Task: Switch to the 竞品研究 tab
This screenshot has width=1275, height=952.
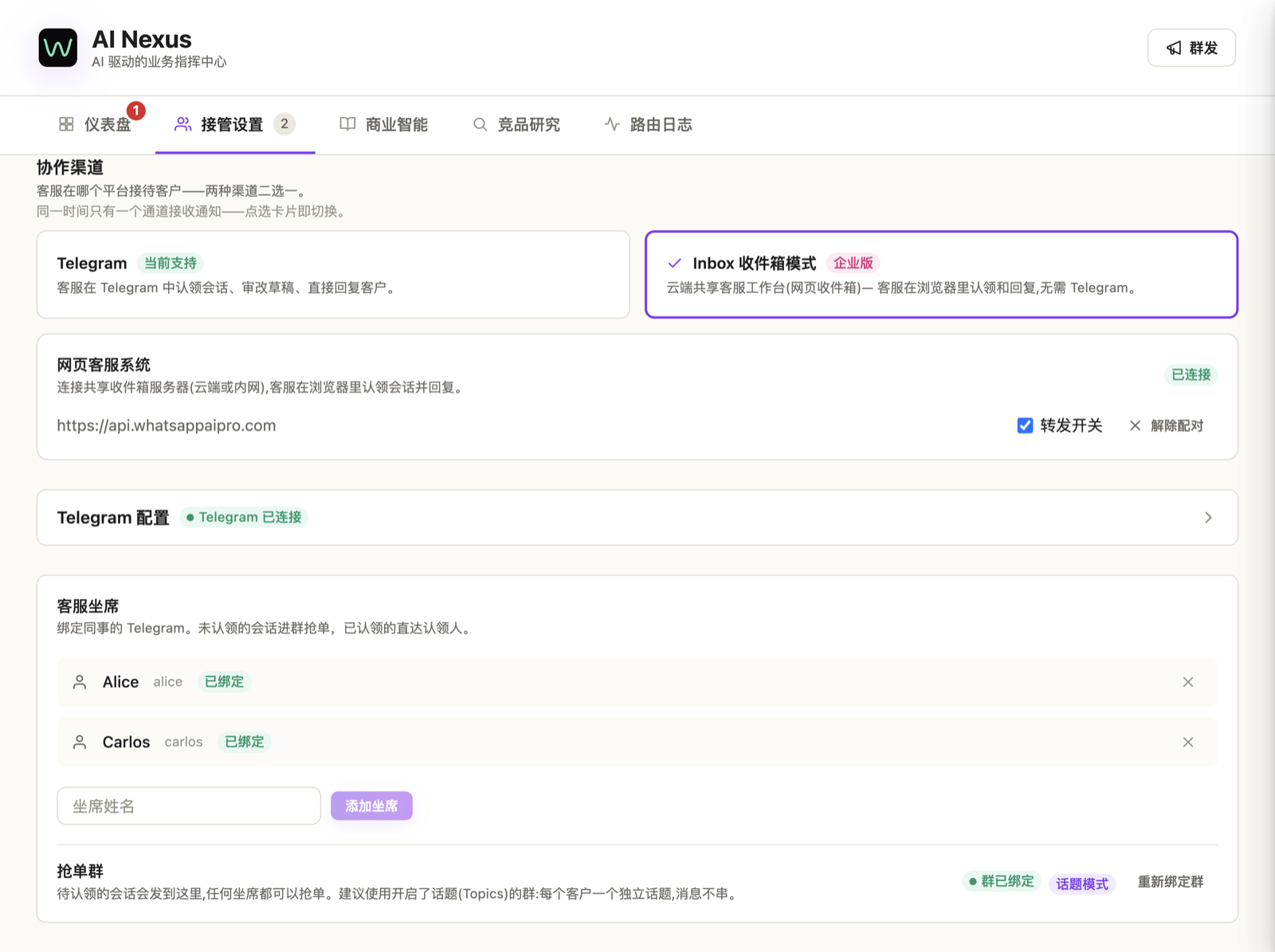Action: [516, 124]
